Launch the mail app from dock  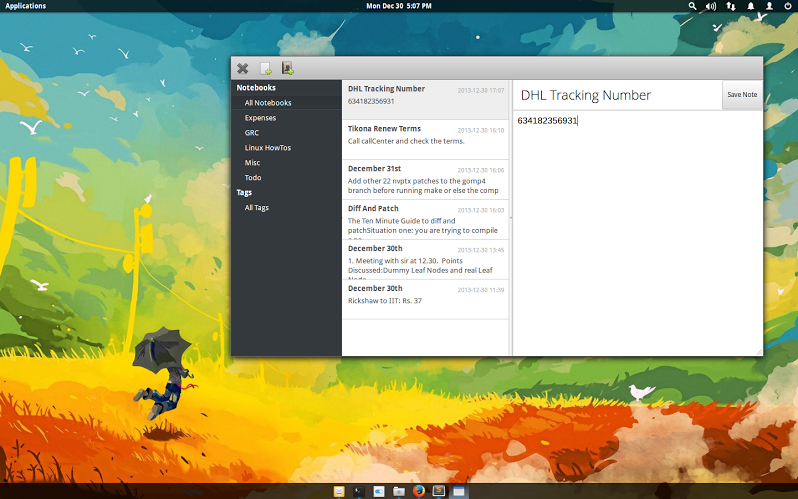pyautogui.click(x=339, y=491)
